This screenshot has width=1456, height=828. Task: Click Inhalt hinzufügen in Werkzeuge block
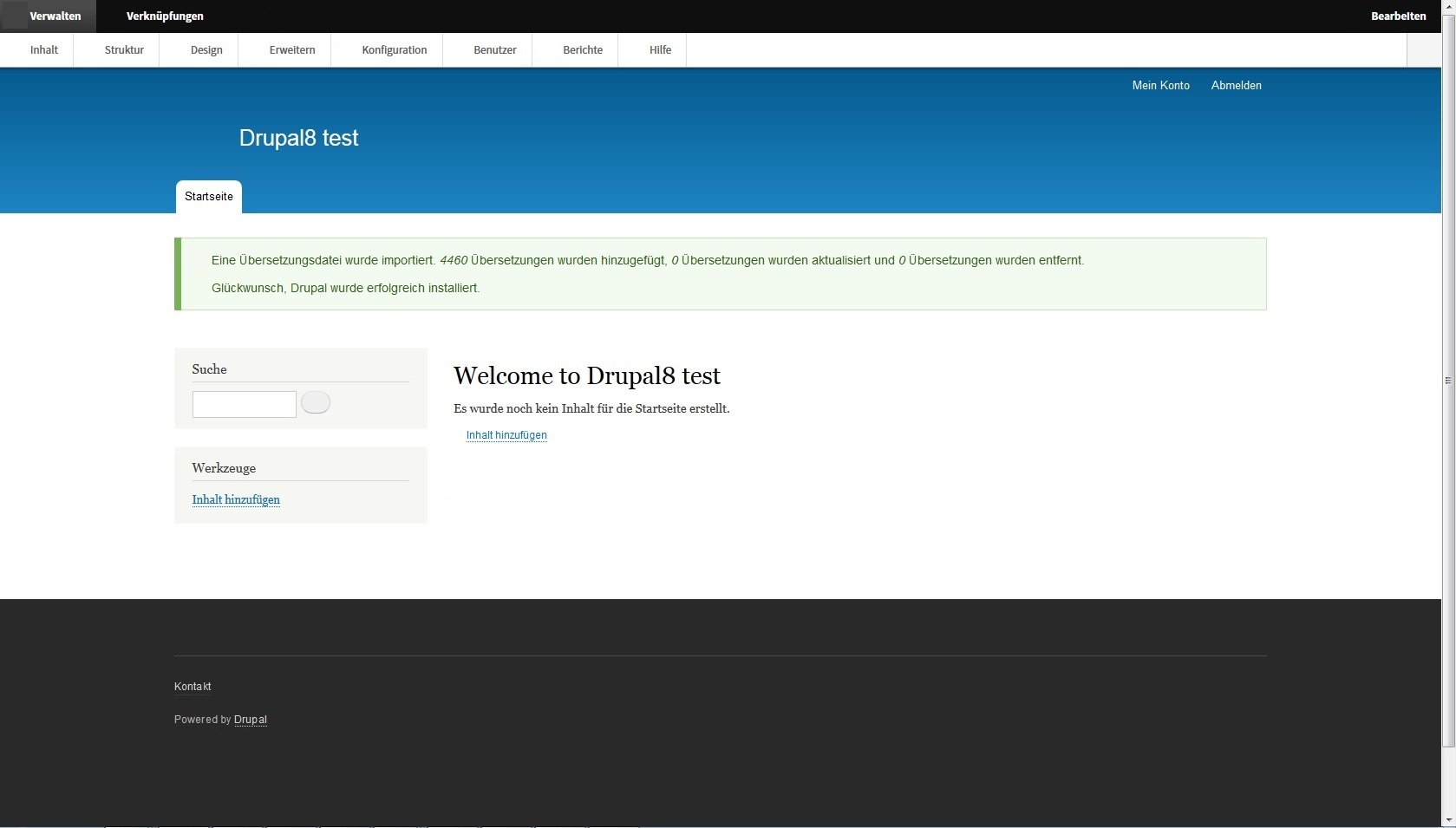[236, 499]
